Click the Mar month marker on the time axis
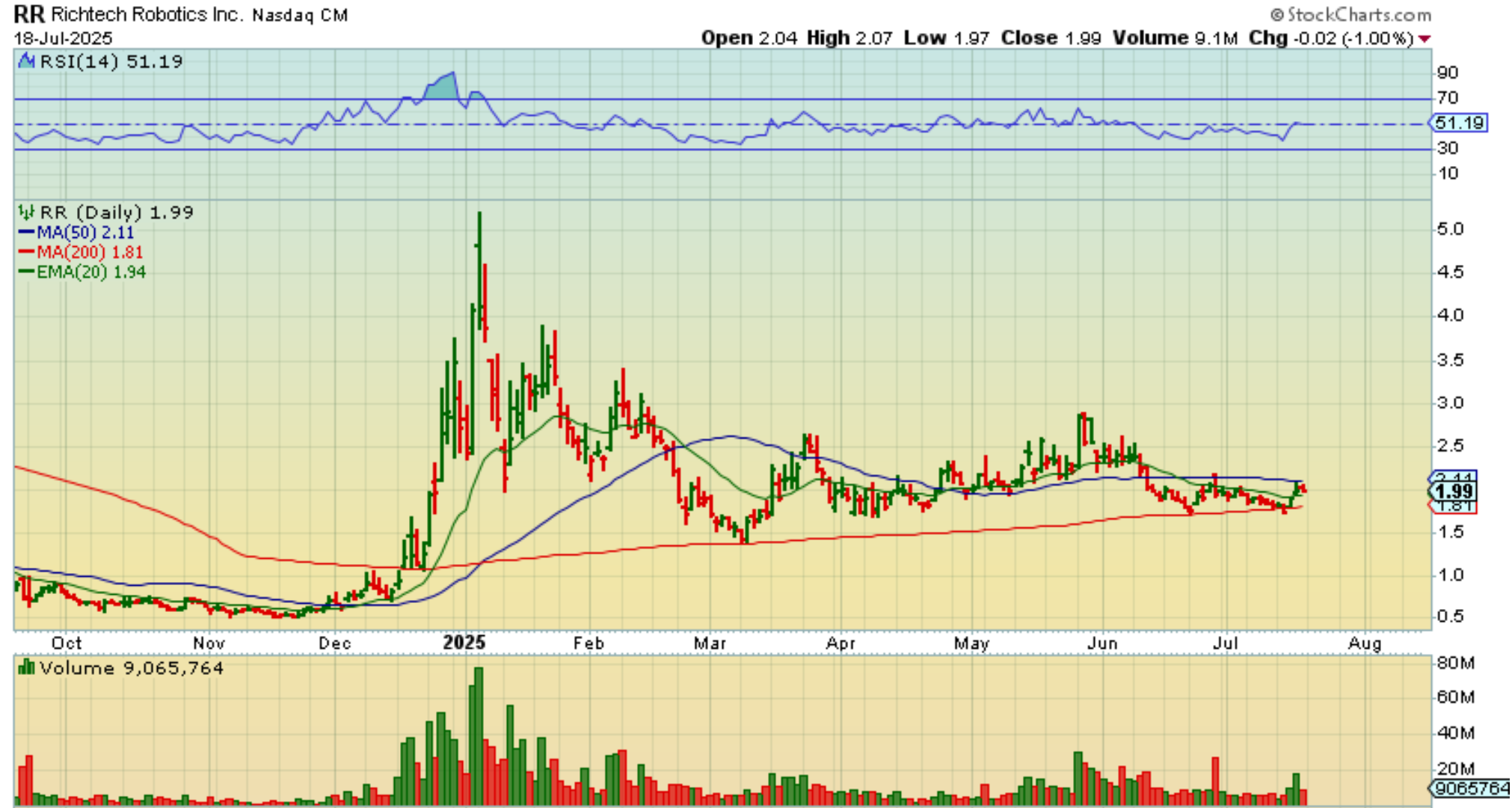Screen dimensions: 1512x808 point(710,643)
